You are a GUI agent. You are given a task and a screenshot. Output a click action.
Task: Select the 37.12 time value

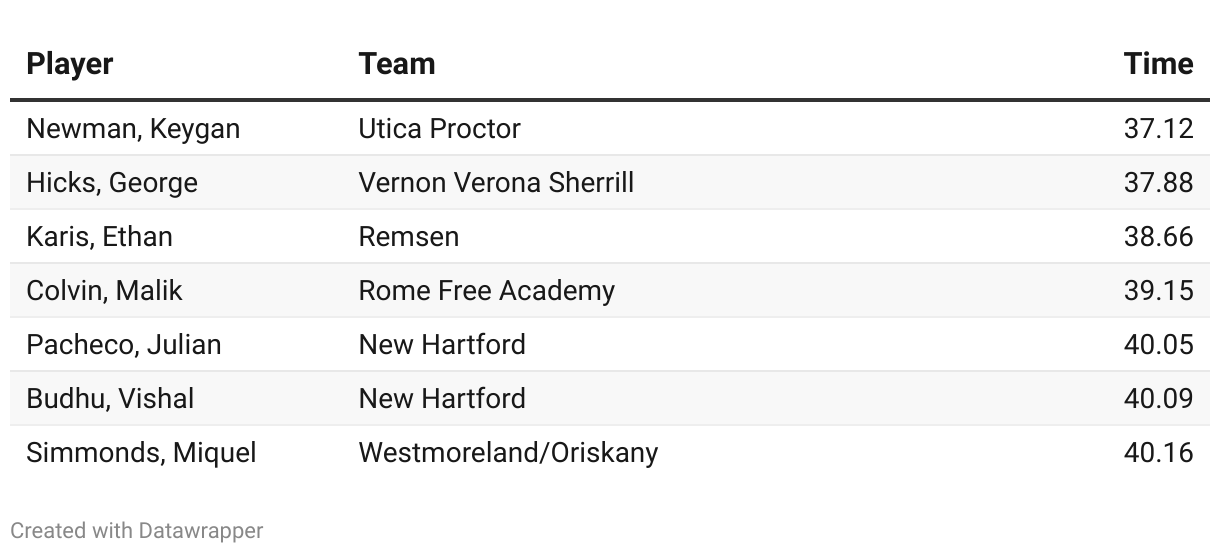tap(1158, 129)
